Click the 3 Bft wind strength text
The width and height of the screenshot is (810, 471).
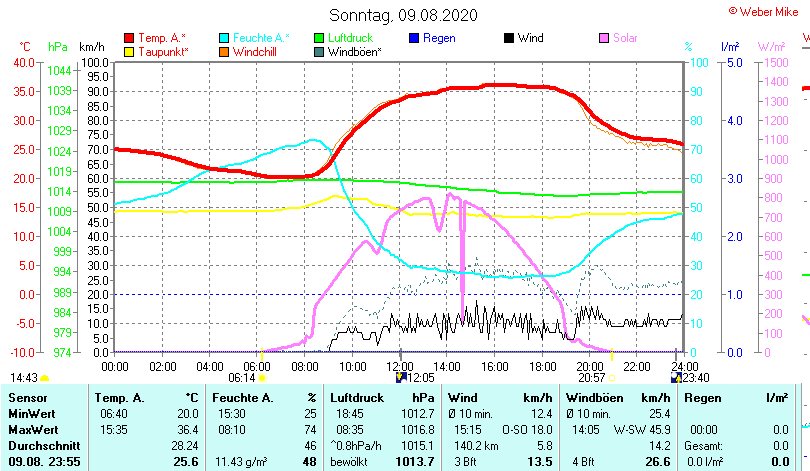(465, 462)
